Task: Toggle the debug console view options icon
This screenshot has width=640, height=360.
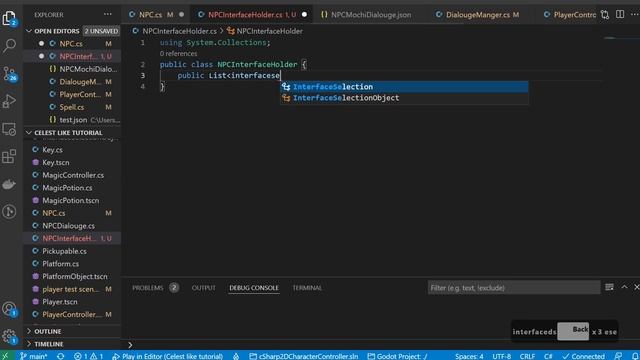Action: [609, 287]
